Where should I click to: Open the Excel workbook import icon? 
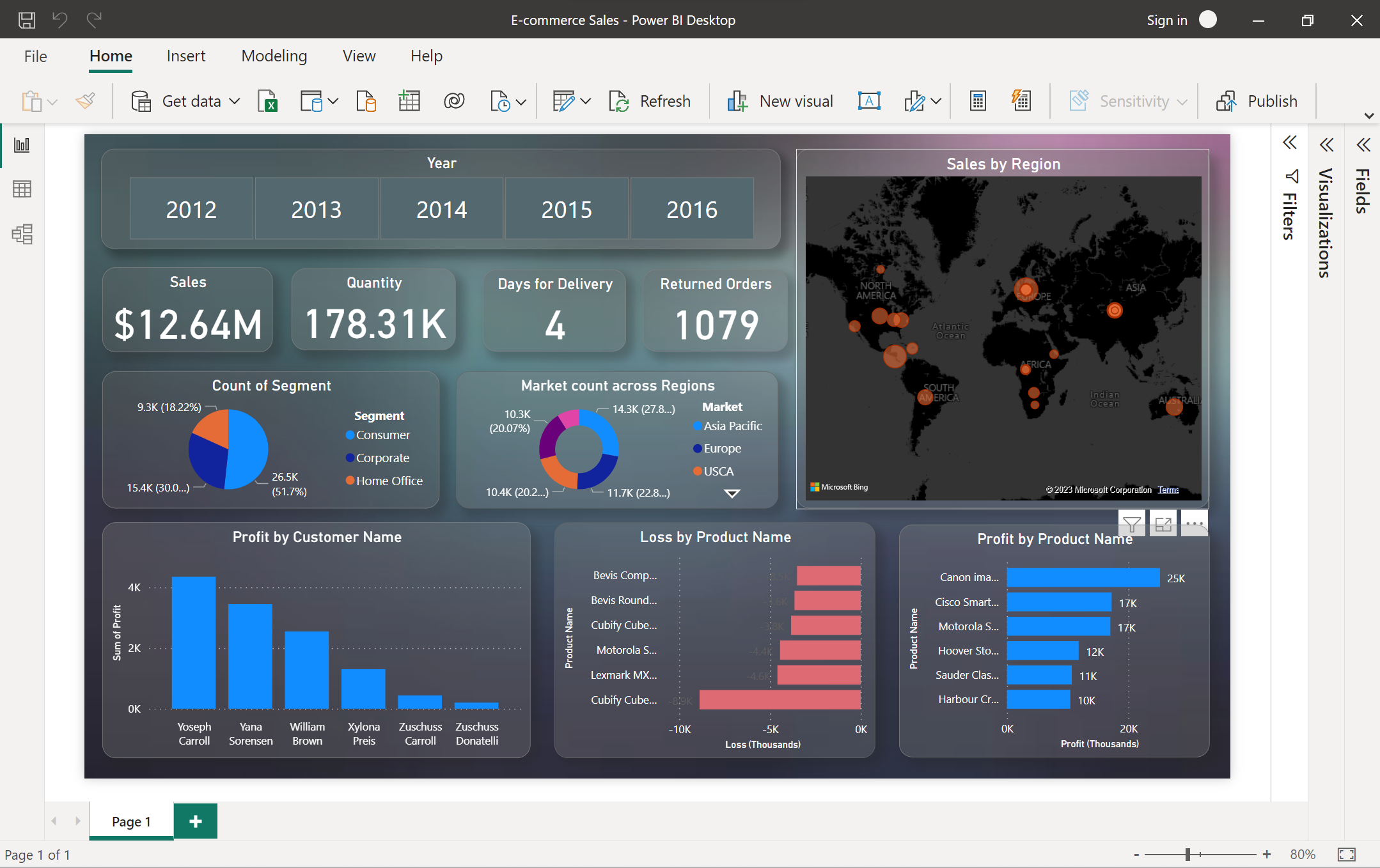click(x=268, y=101)
